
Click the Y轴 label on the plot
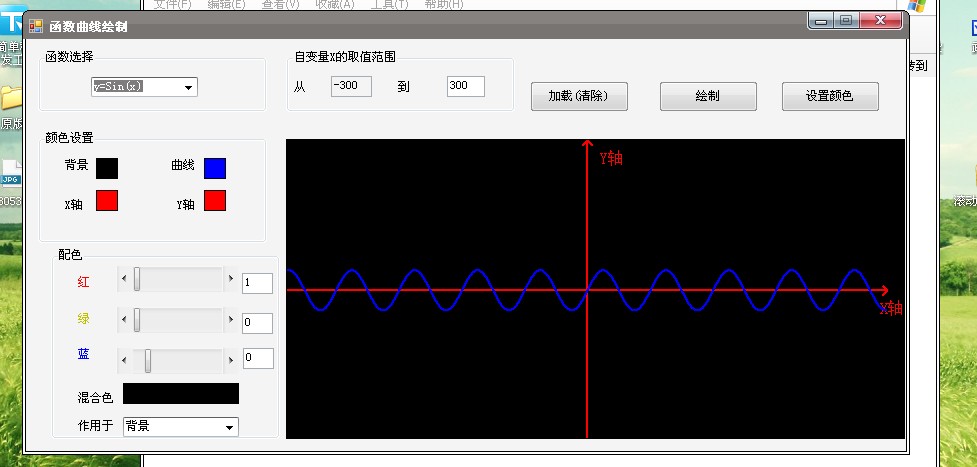coord(611,158)
